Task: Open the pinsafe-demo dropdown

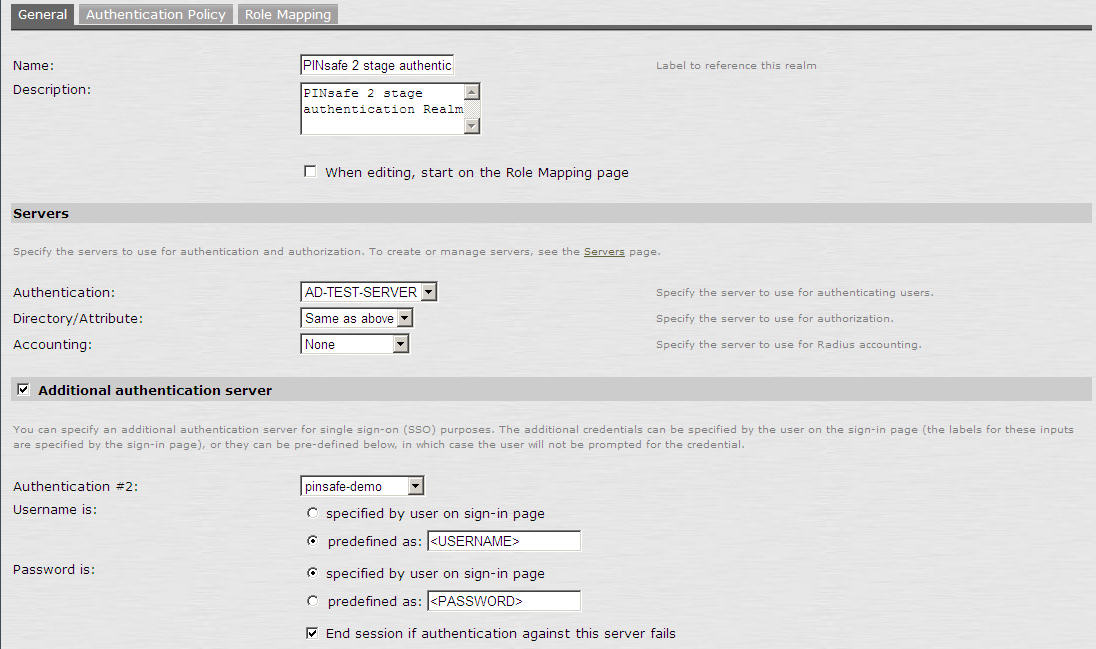Action: [355, 485]
